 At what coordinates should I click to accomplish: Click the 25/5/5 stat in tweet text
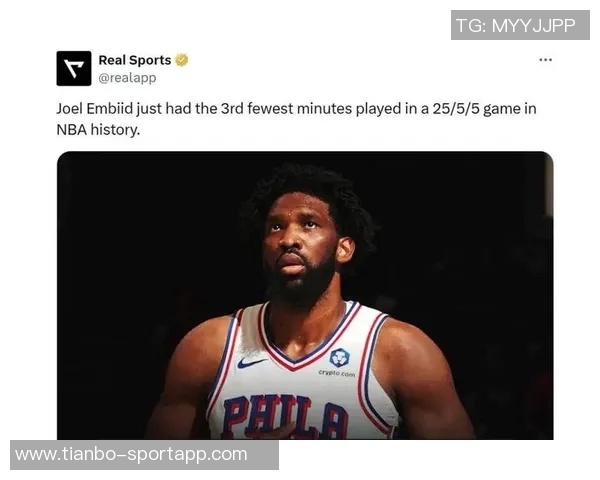[456, 109]
